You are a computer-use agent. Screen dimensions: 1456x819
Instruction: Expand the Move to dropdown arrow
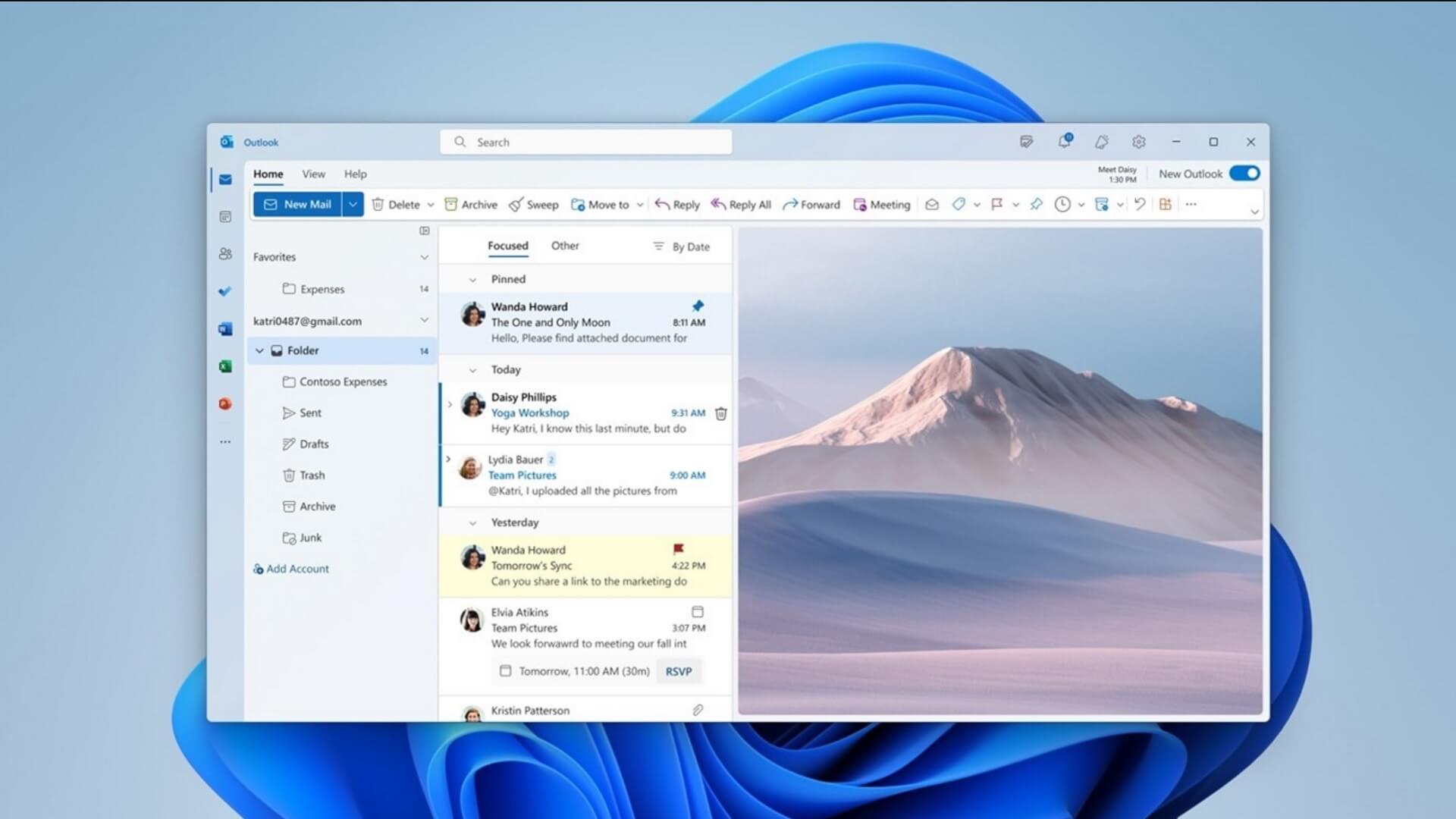639,204
